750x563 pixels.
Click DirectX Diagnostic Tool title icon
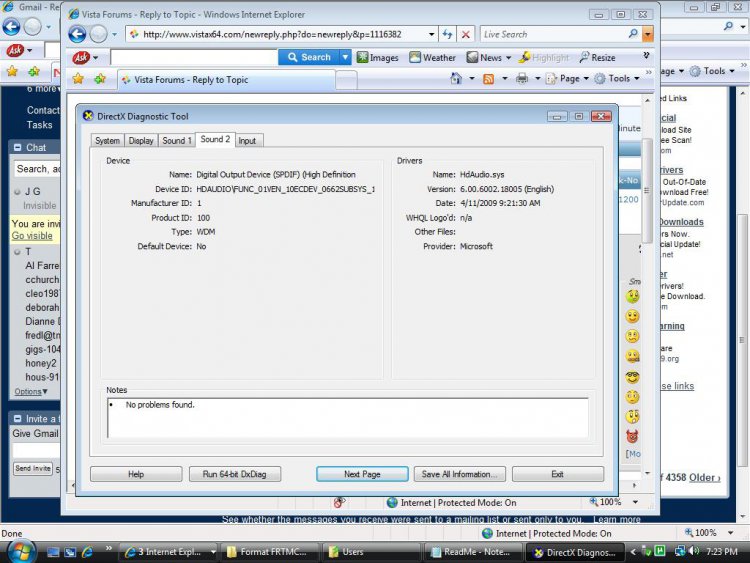(x=88, y=116)
